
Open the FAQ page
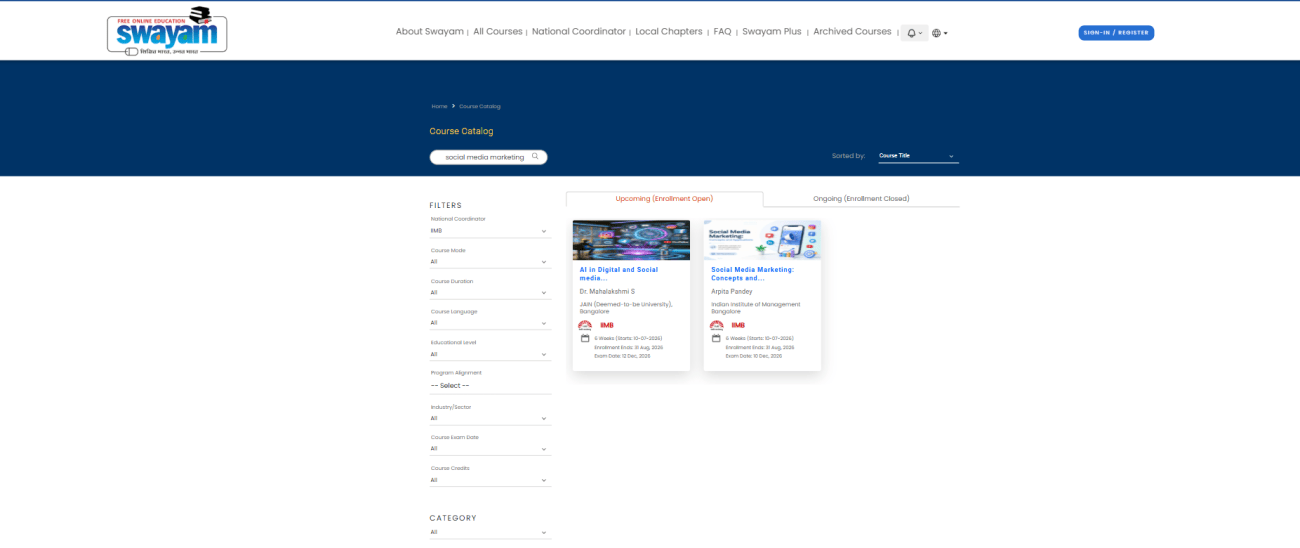tap(722, 32)
